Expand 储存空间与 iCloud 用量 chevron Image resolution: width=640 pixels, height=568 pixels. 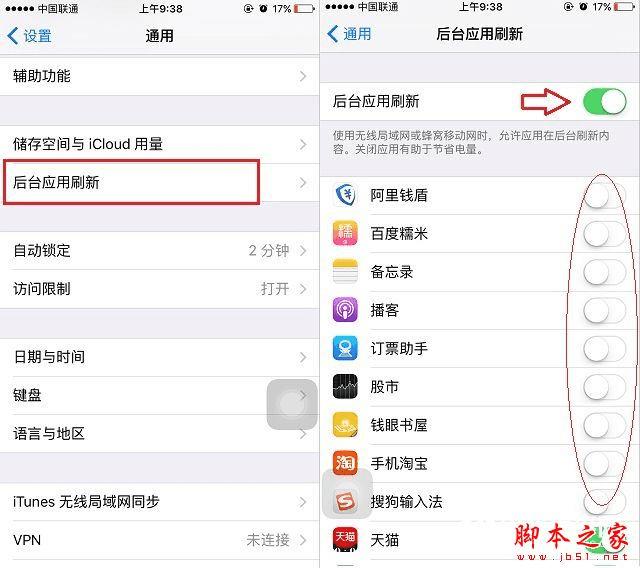click(303, 144)
